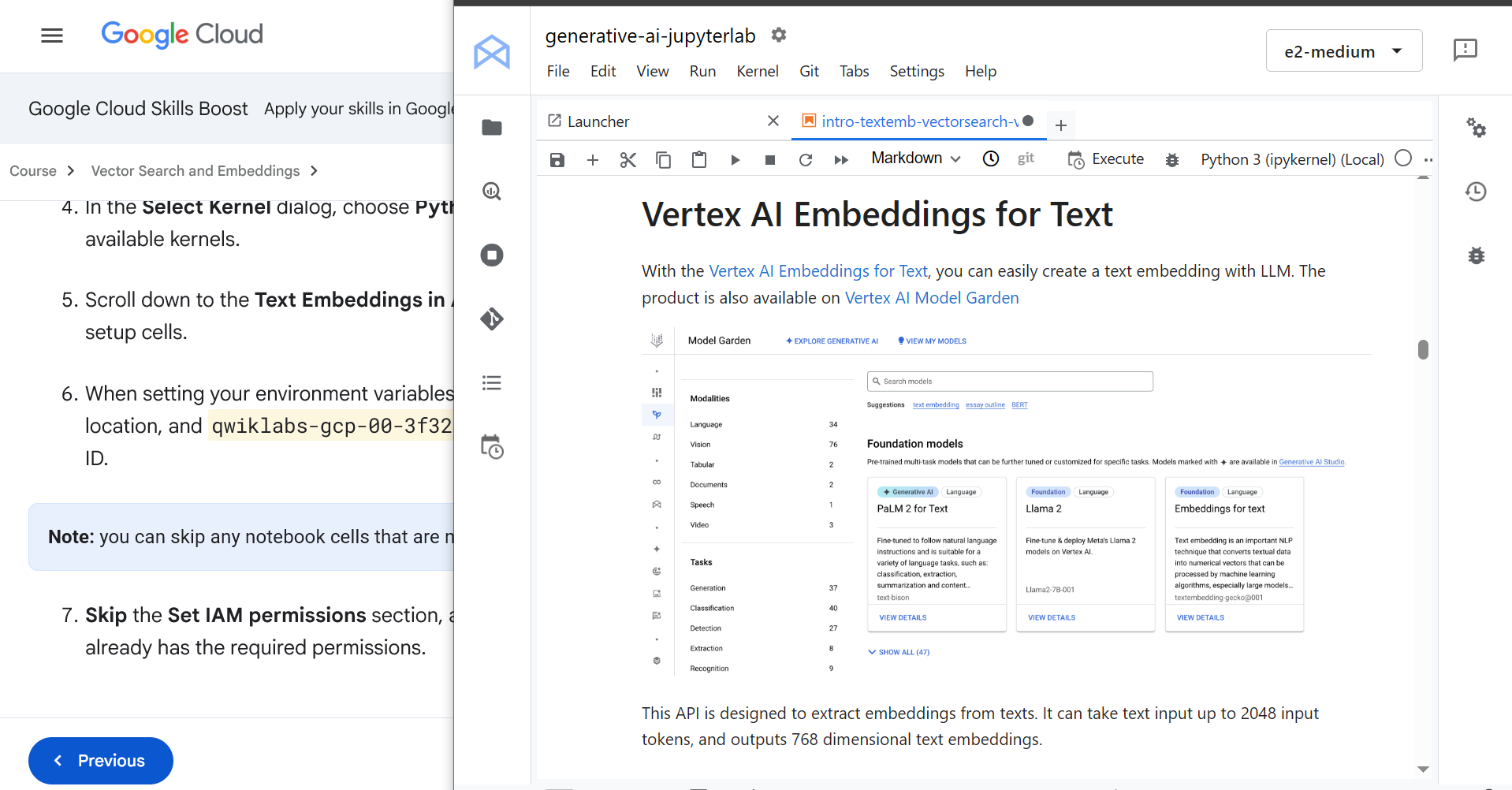Open the Settings menu
The height and width of the screenshot is (790, 1512).
click(x=917, y=71)
